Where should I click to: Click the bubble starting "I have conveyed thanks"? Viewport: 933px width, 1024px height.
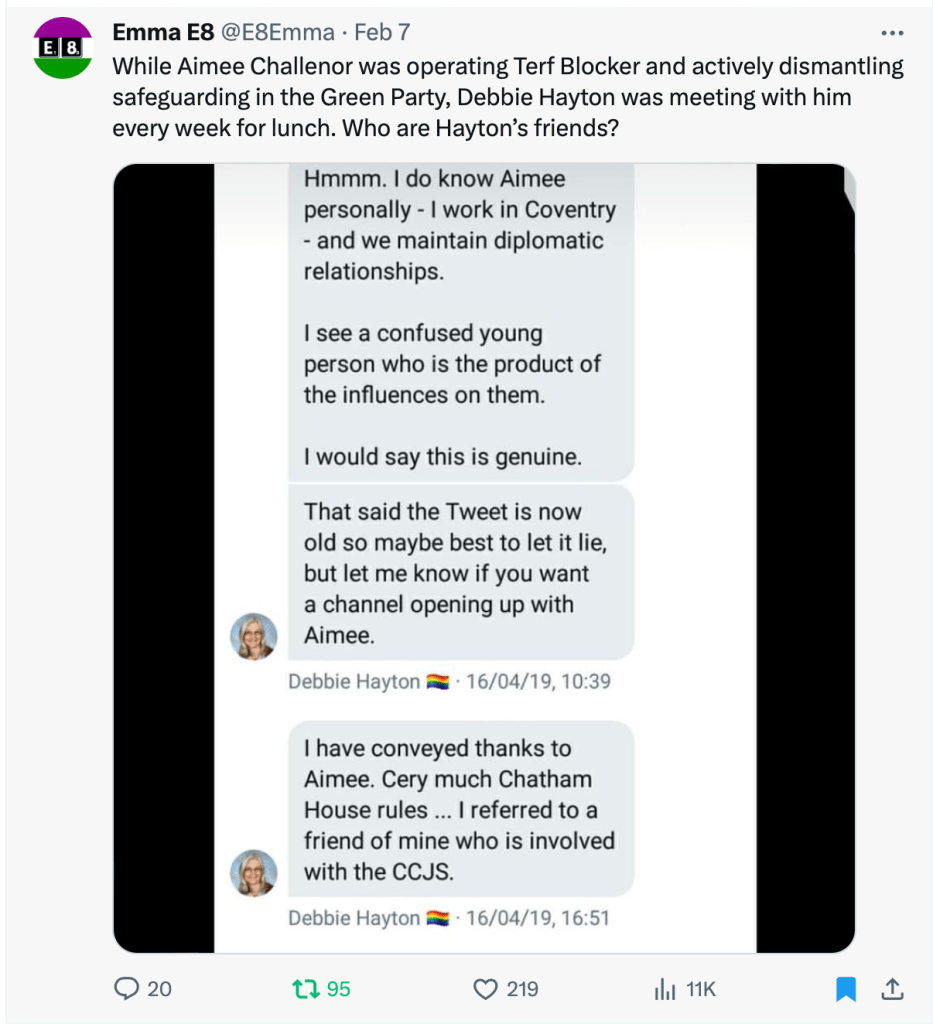pyautogui.click(x=460, y=809)
